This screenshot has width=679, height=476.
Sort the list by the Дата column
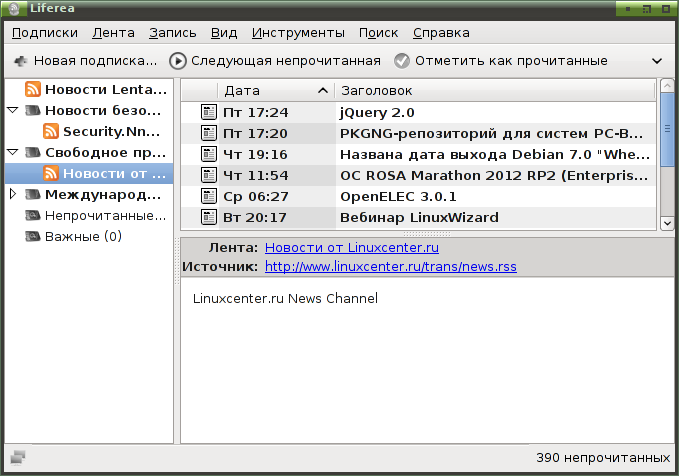pyautogui.click(x=276, y=91)
